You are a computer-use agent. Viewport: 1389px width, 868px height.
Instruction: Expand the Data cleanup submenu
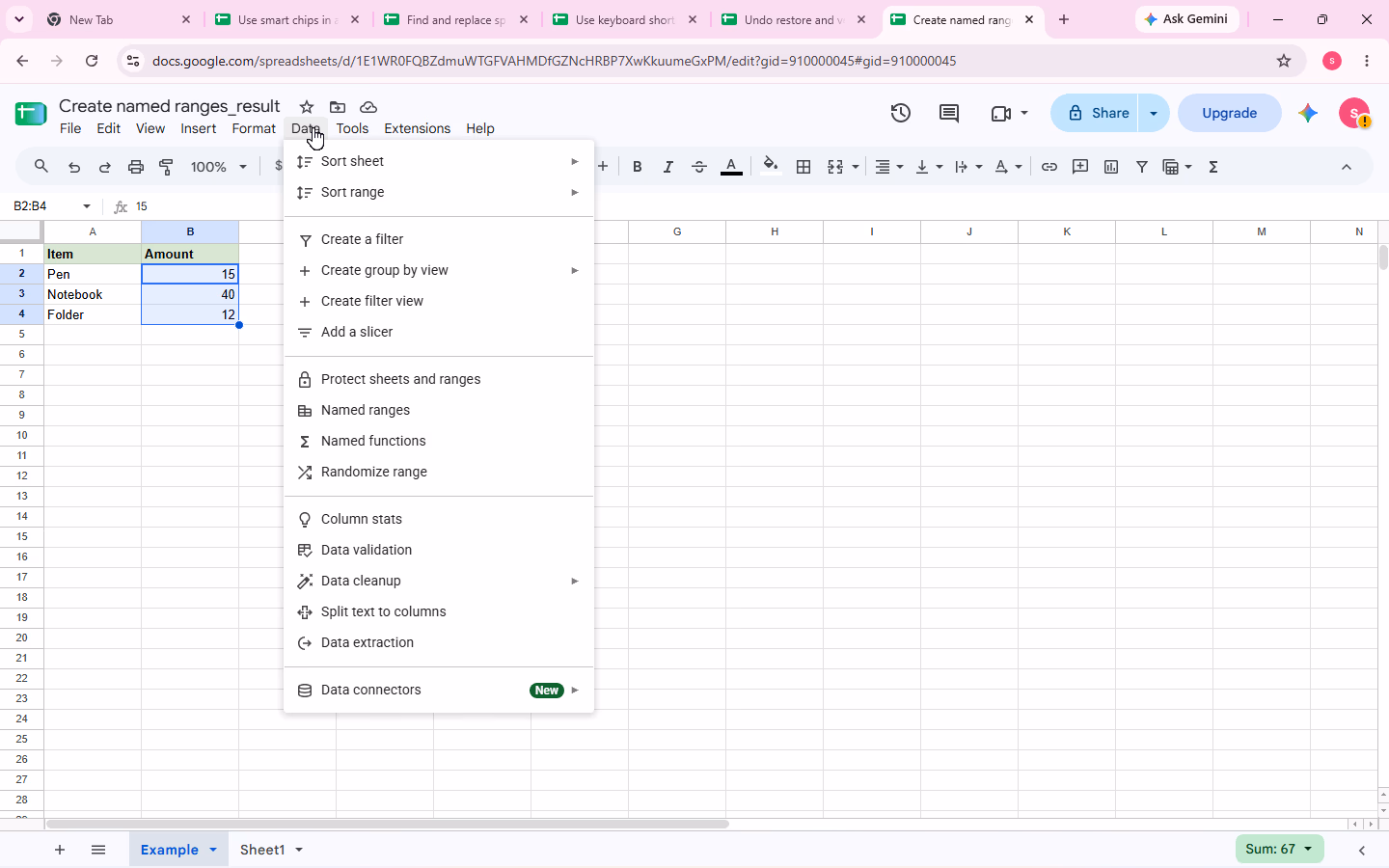click(439, 581)
